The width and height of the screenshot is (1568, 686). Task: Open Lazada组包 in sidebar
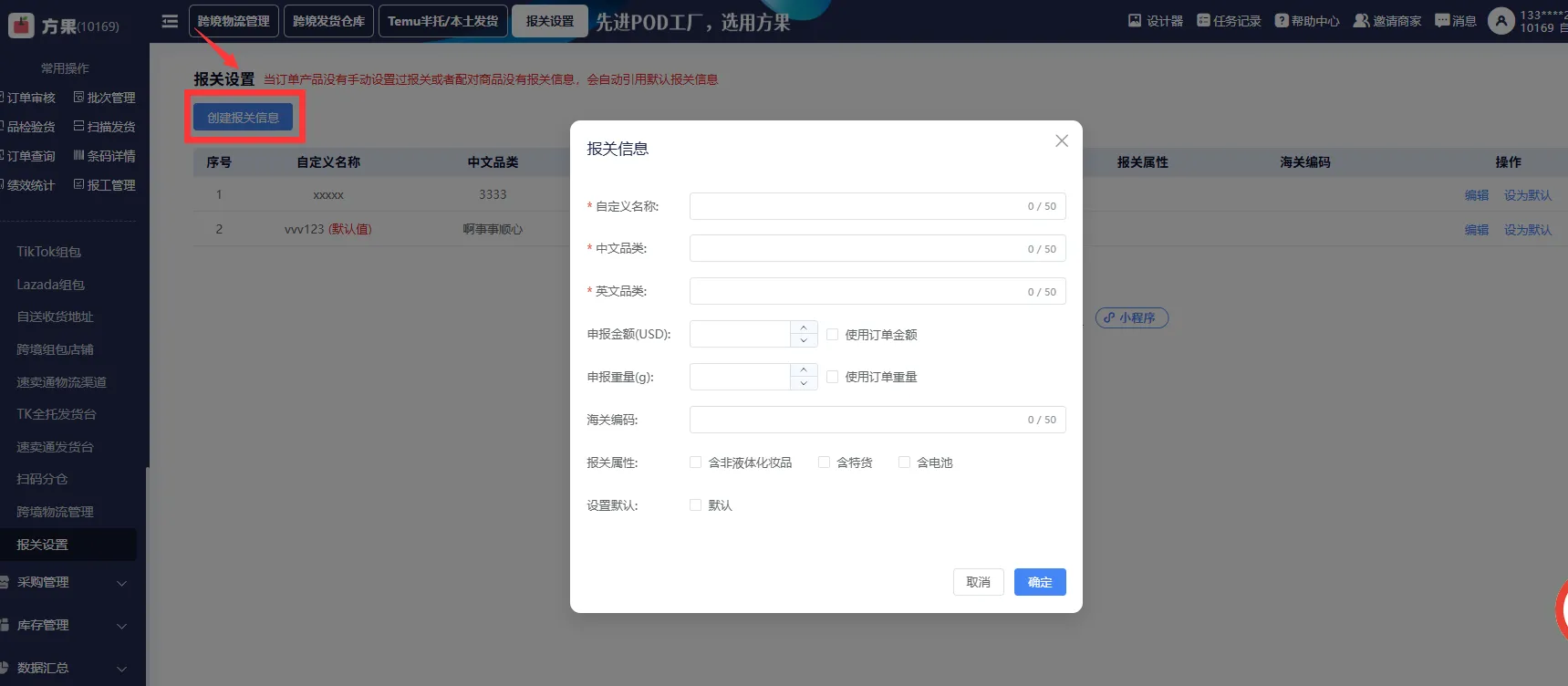(50, 285)
